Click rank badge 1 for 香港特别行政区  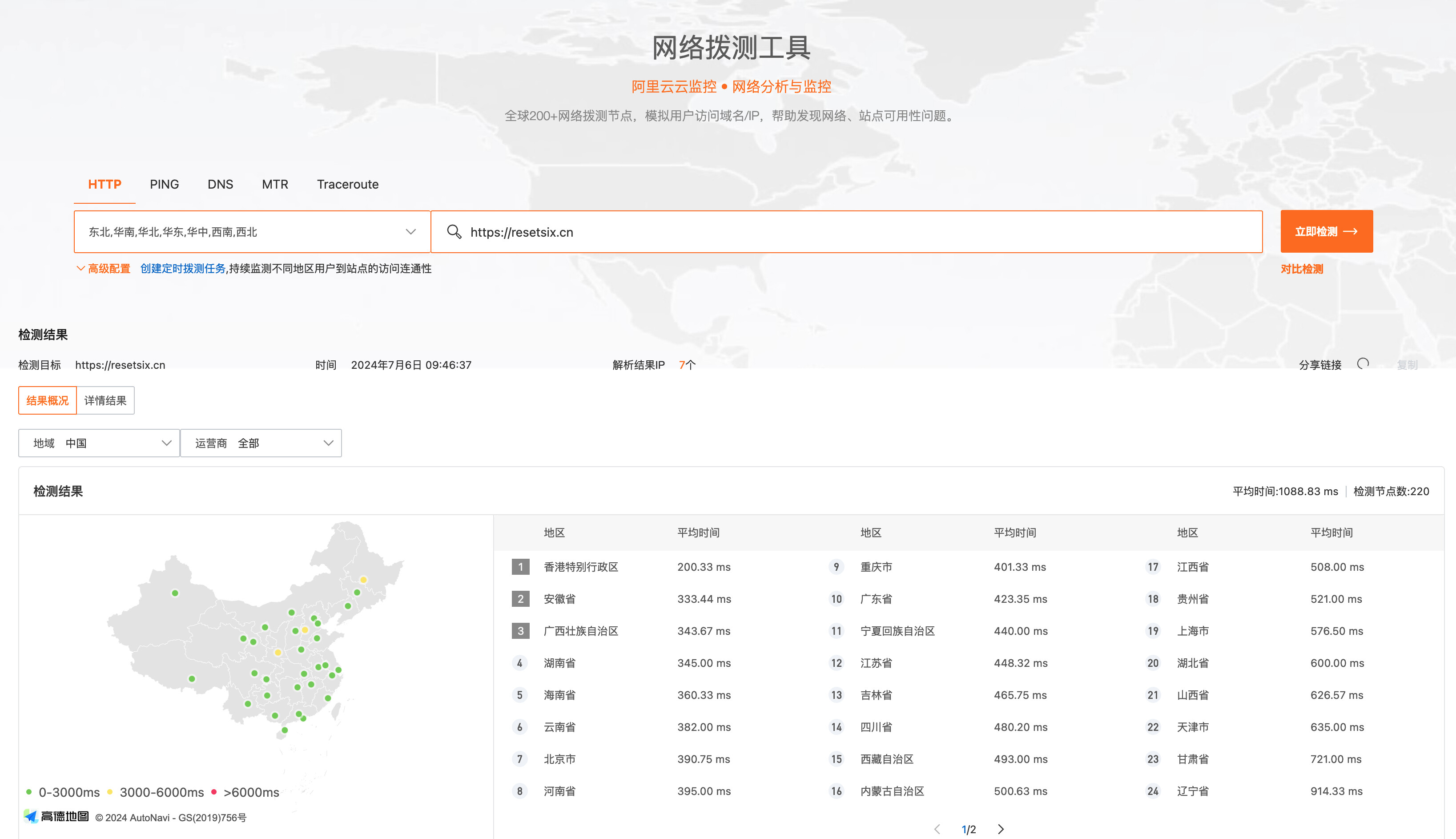pyautogui.click(x=520, y=566)
